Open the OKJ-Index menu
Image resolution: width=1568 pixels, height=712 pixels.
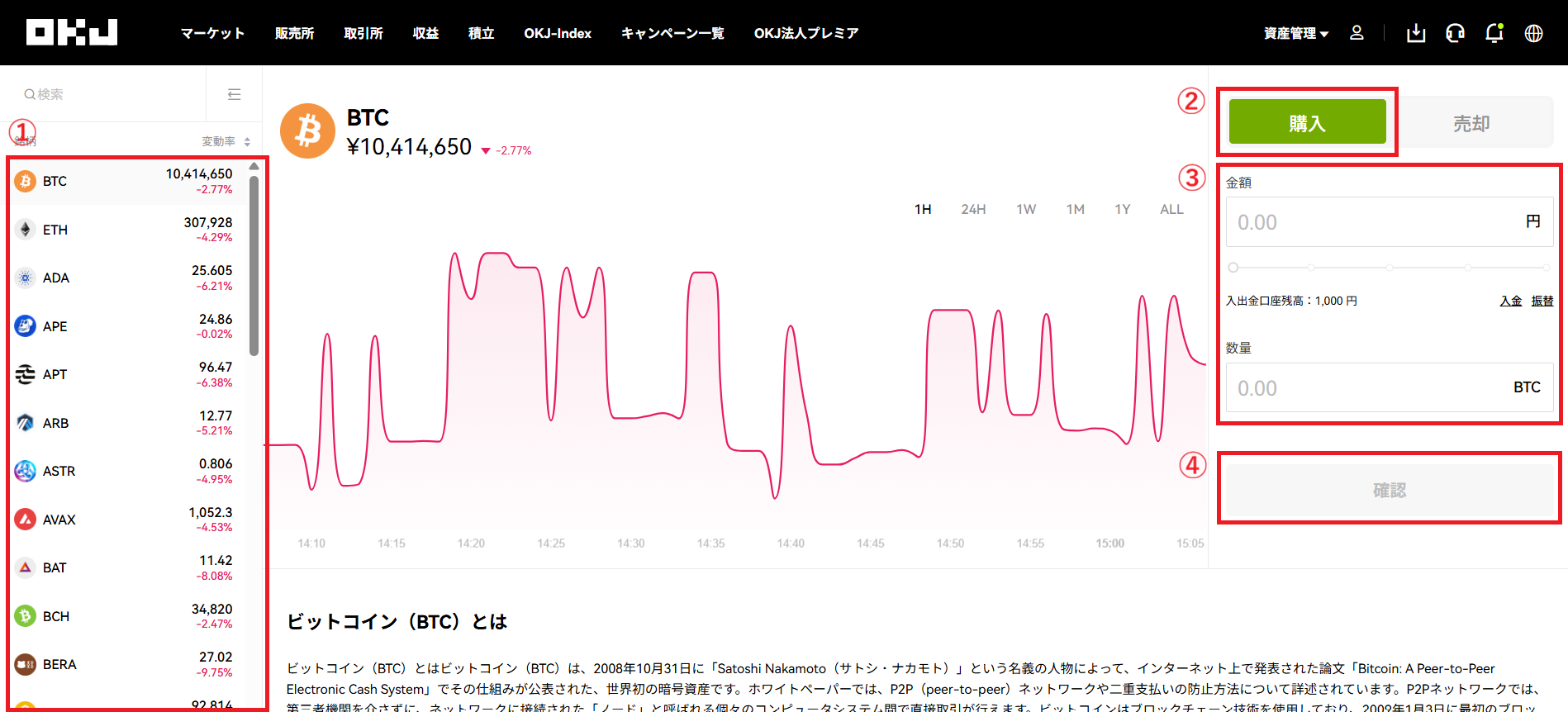[558, 33]
